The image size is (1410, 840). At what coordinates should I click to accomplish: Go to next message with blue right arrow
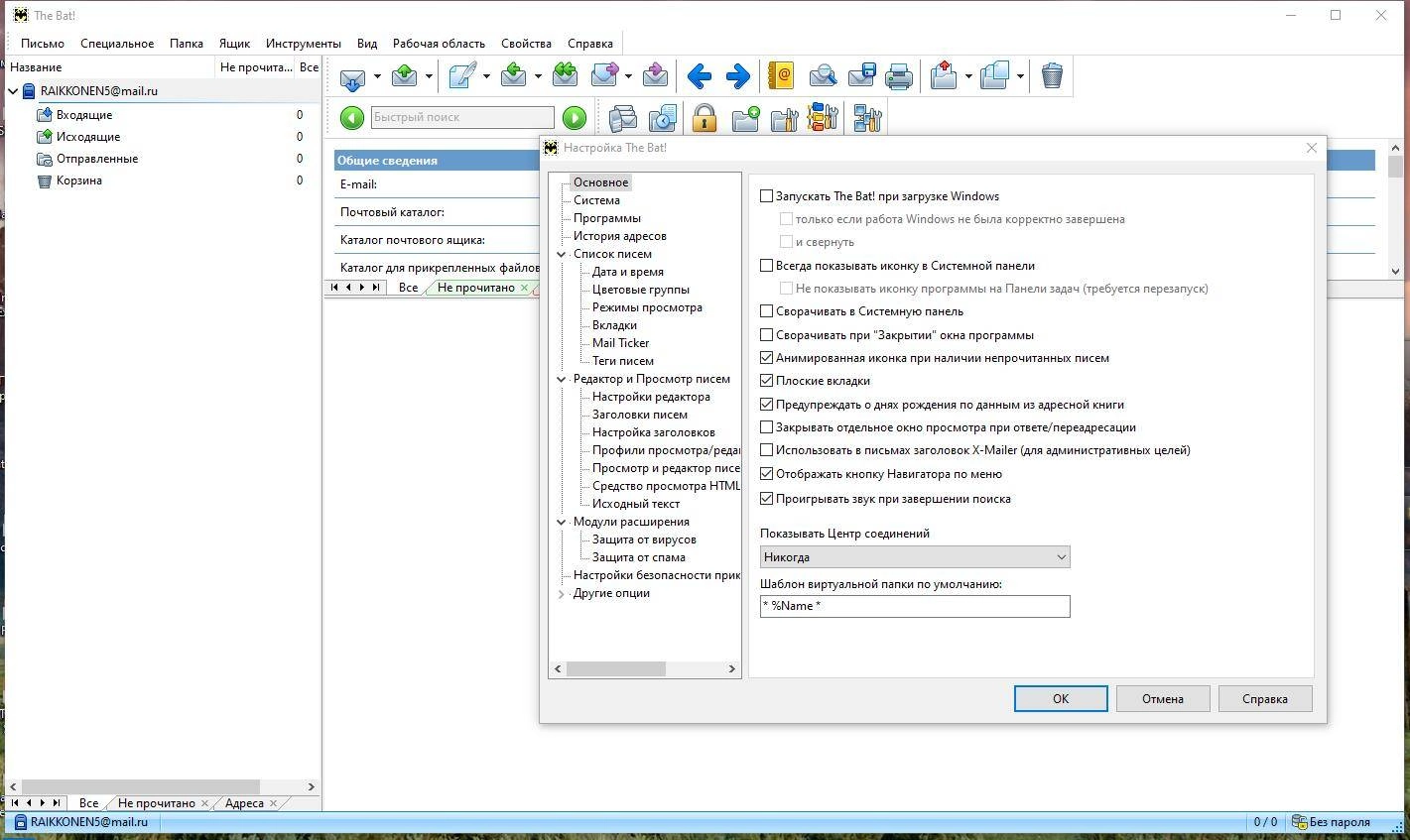[x=737, y=76]
